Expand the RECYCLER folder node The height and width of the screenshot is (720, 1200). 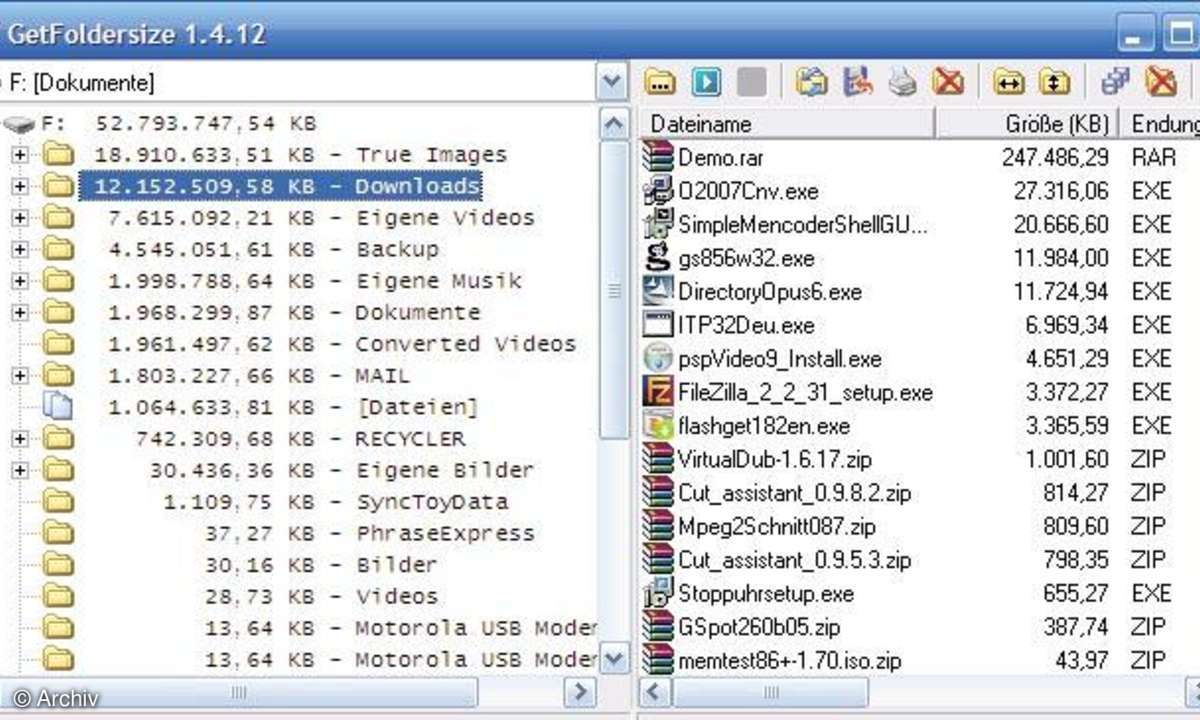(x=20, y=438)
